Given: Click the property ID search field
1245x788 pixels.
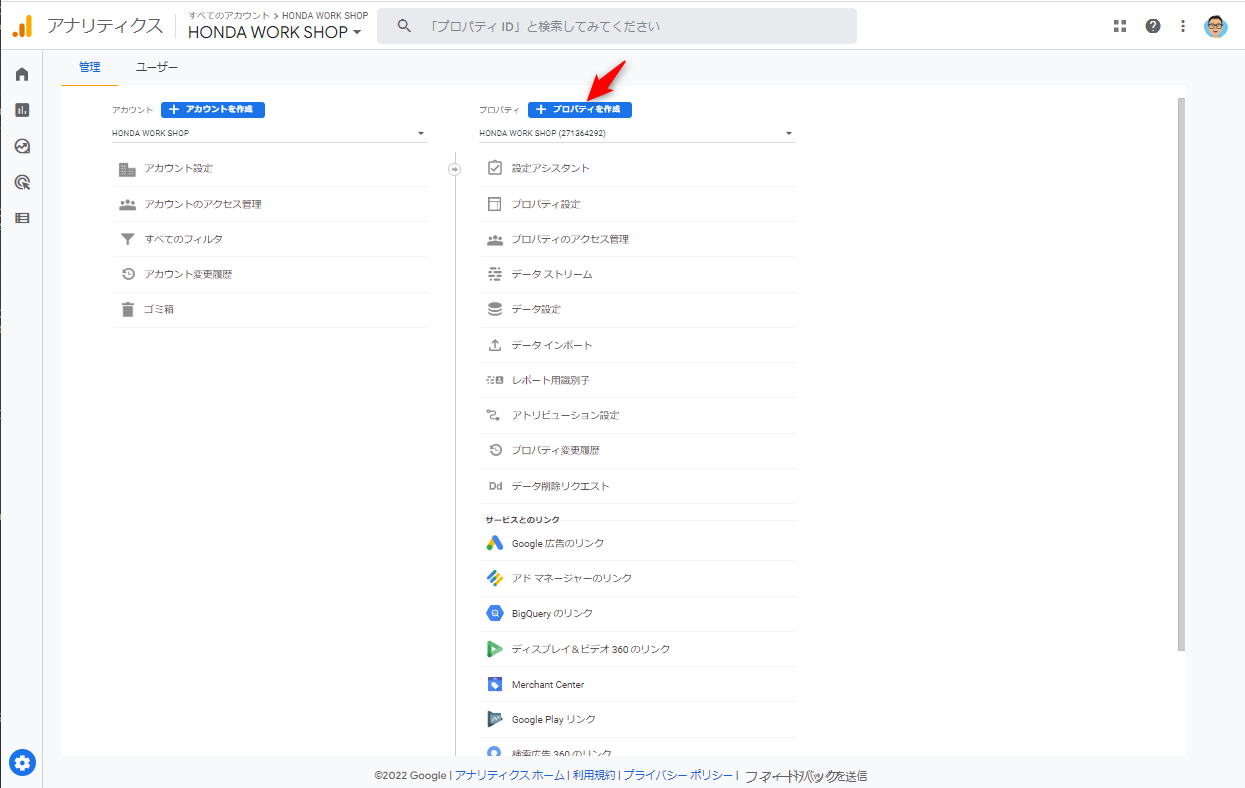Looking at the screenshot, I should pos(617,26).
